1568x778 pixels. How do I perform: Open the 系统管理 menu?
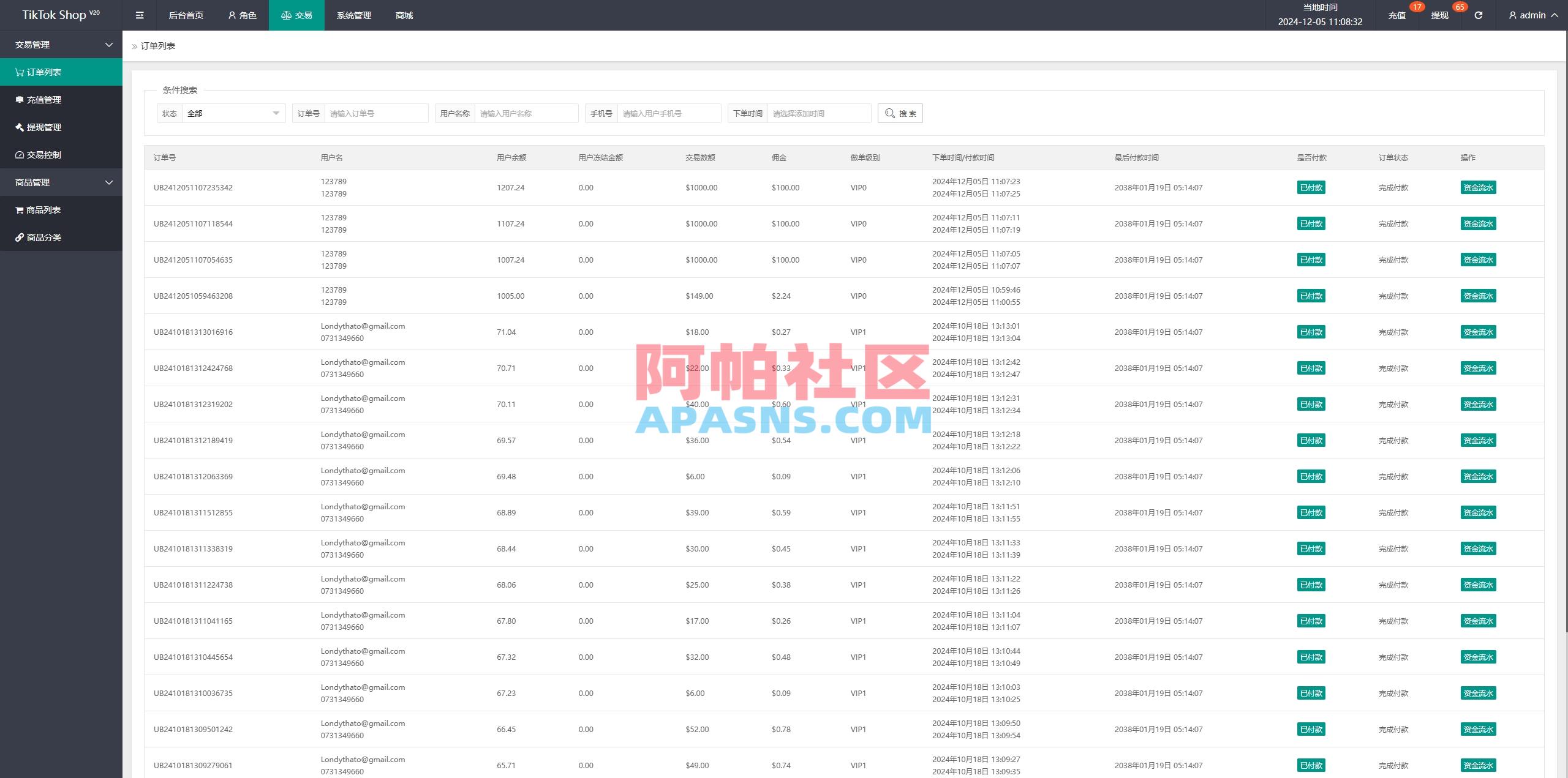click(353, 15)
